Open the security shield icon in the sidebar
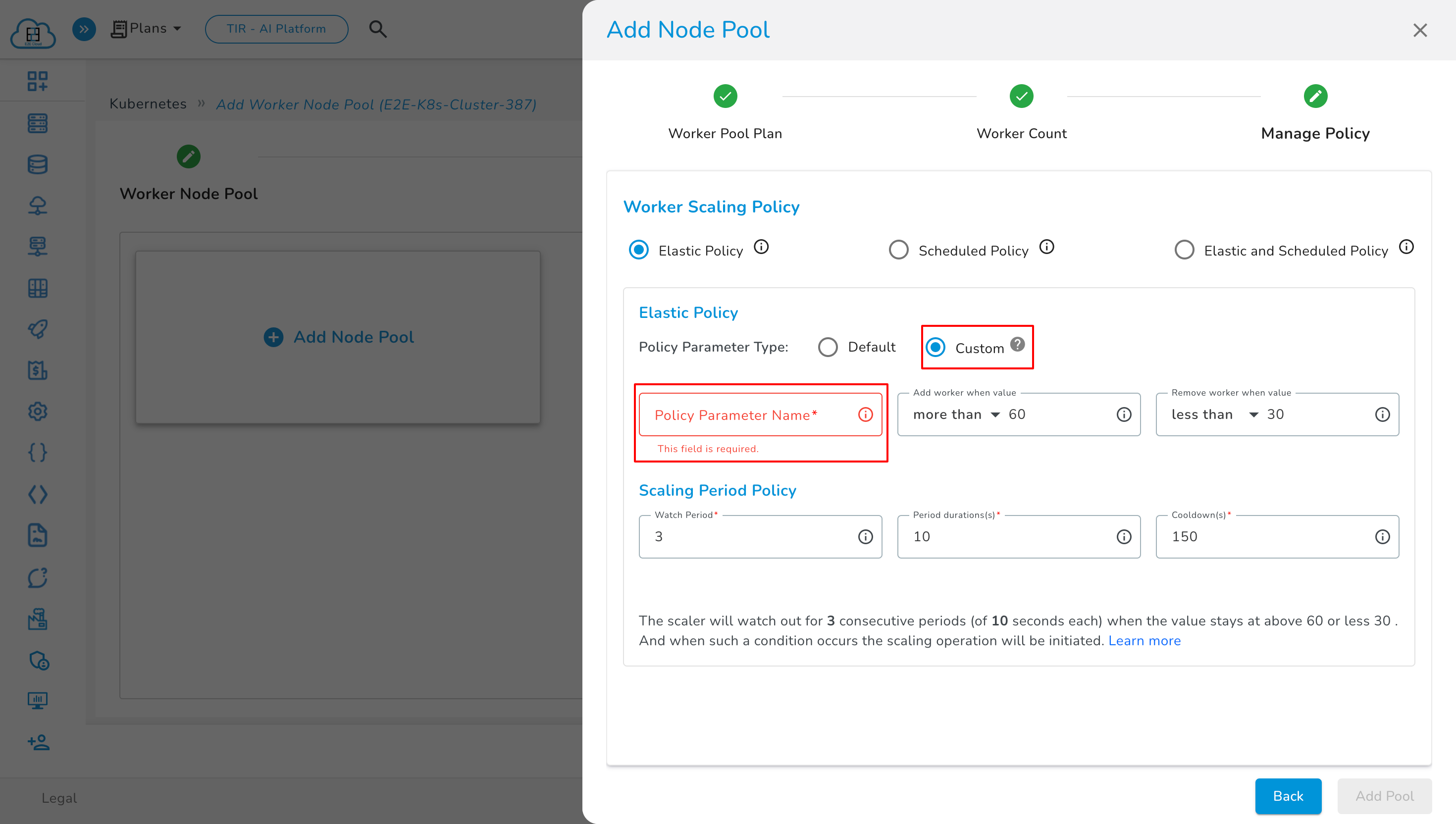The image size is (1456, 824). tap(38, 661)
